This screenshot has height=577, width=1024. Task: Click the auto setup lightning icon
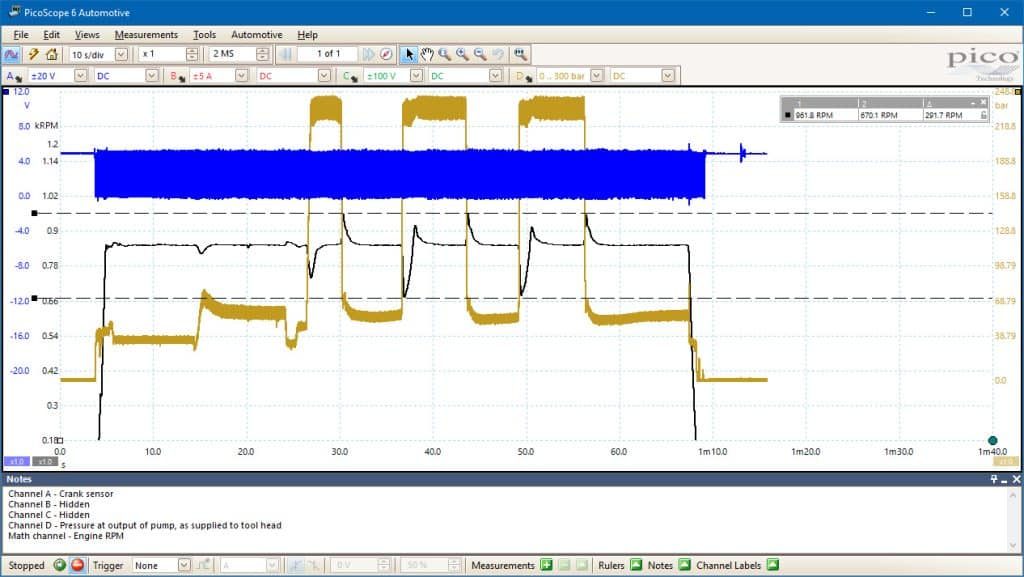(x=33, y=54)
